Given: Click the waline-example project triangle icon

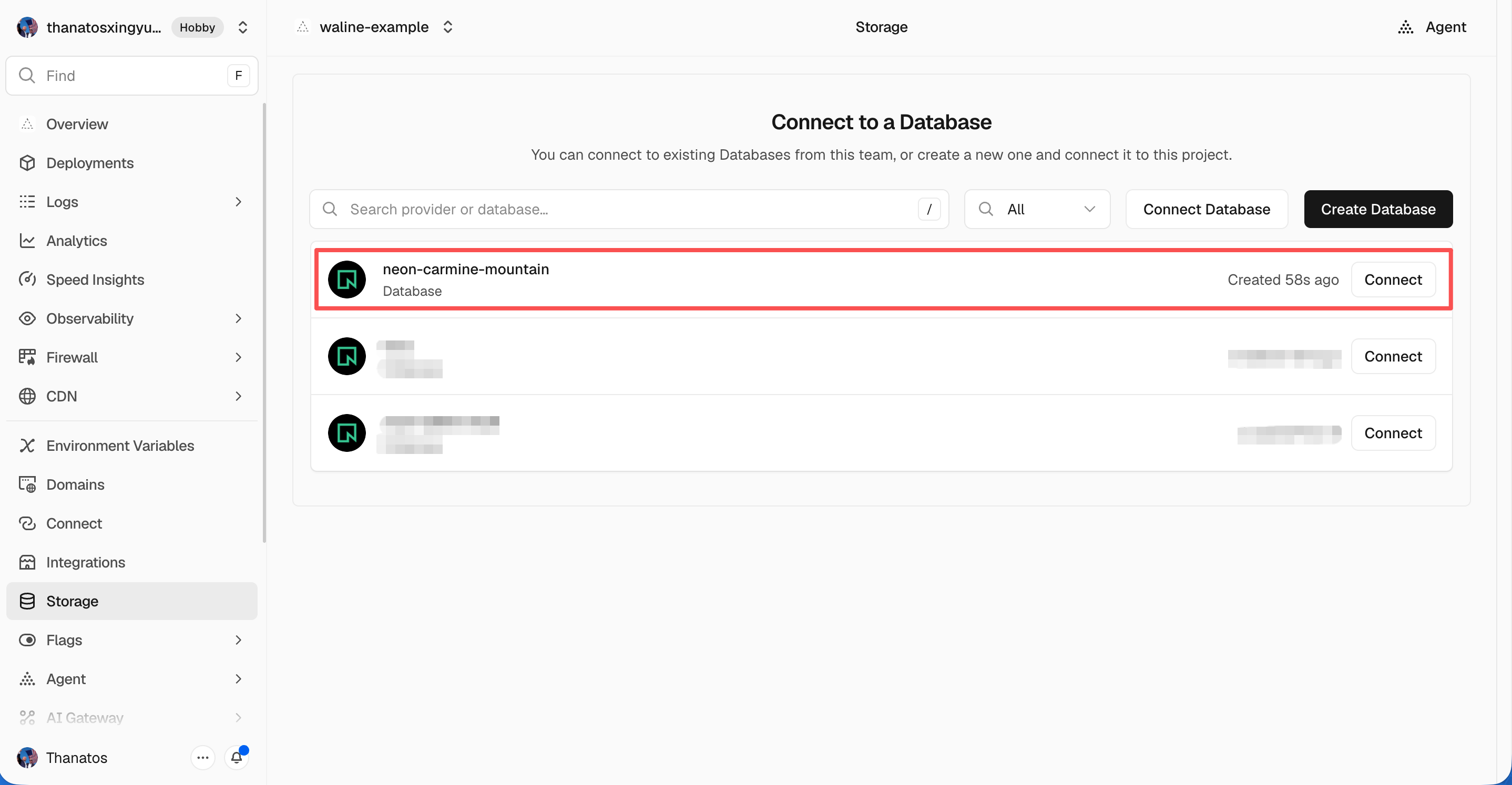Looking at the screenshot, I should tap(303, 27).
